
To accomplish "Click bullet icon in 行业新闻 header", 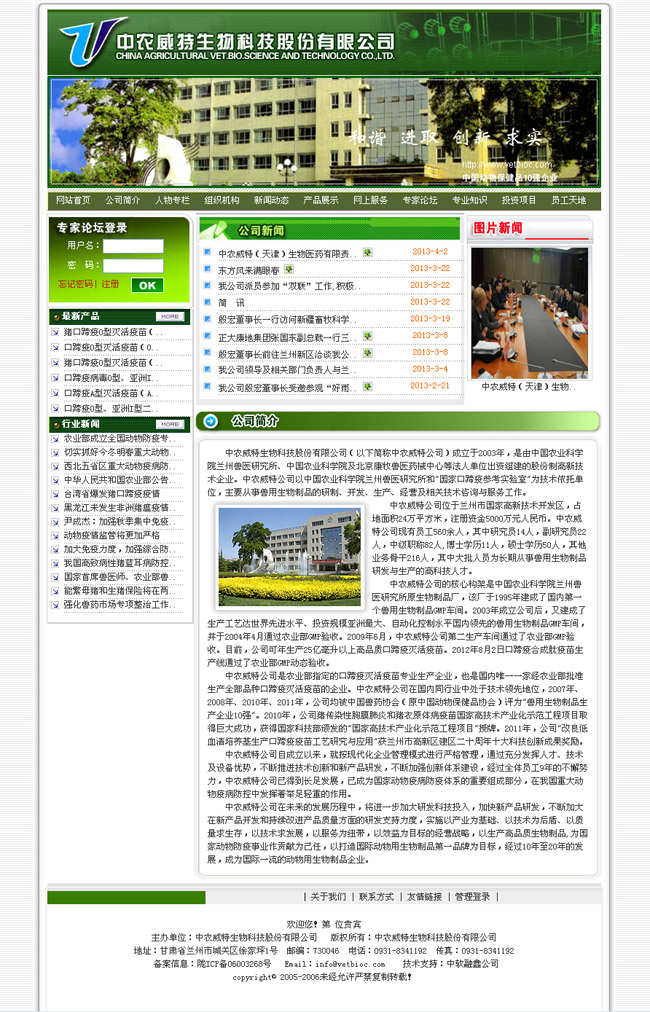I will pyautogui.click(x=57, y=425).
